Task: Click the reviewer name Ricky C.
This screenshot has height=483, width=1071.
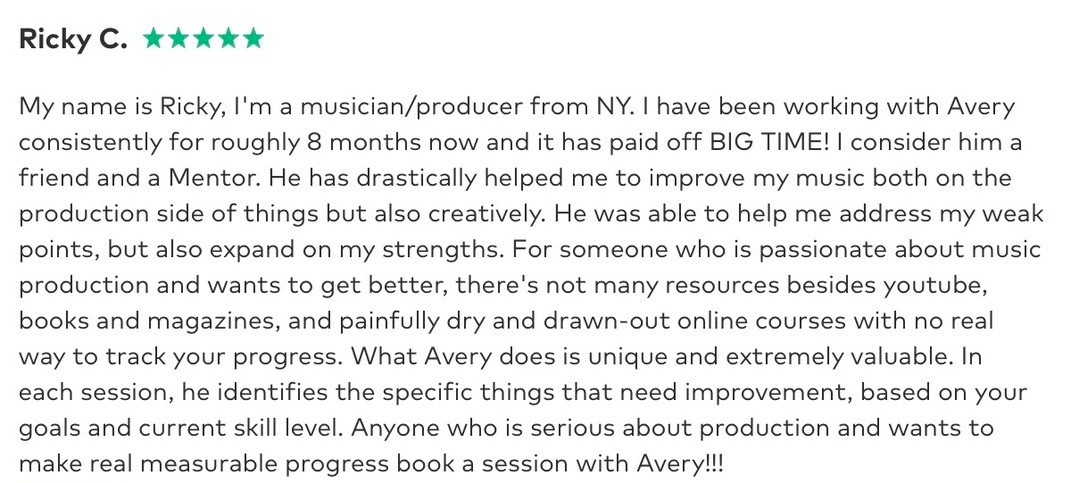Action: tap(73, 39)
